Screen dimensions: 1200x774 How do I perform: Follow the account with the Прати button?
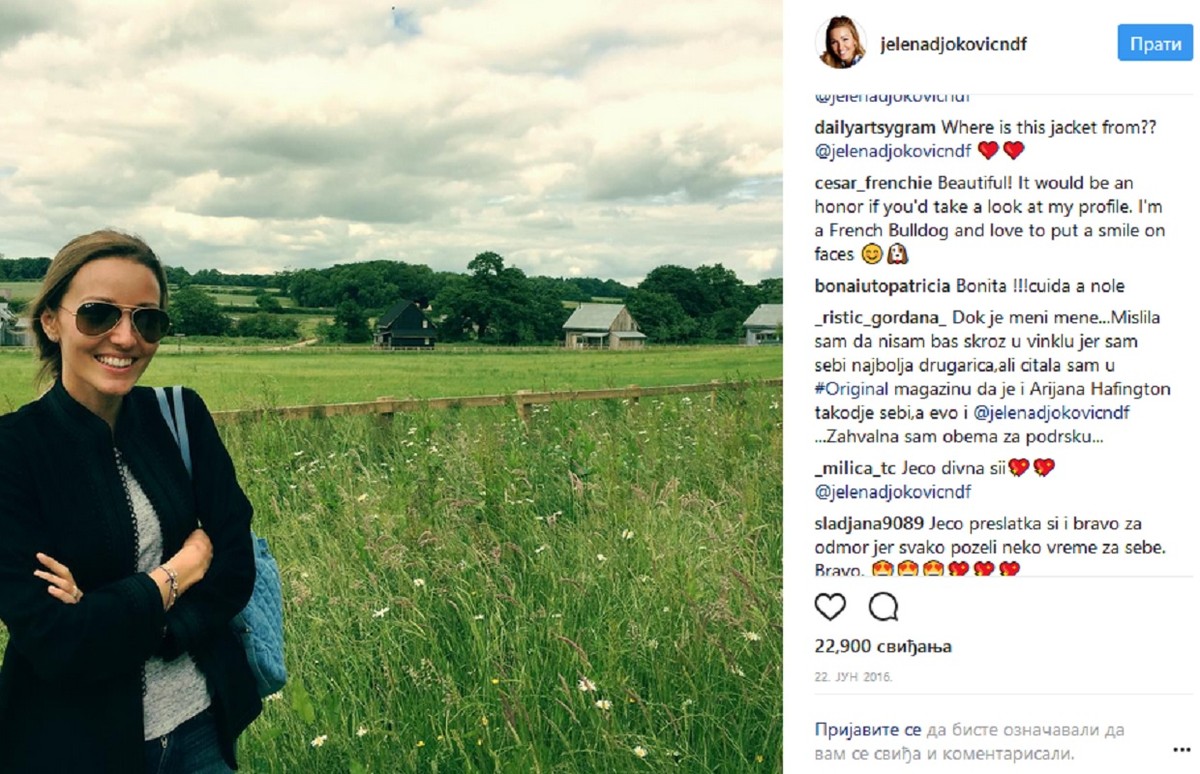(1155, 43)
